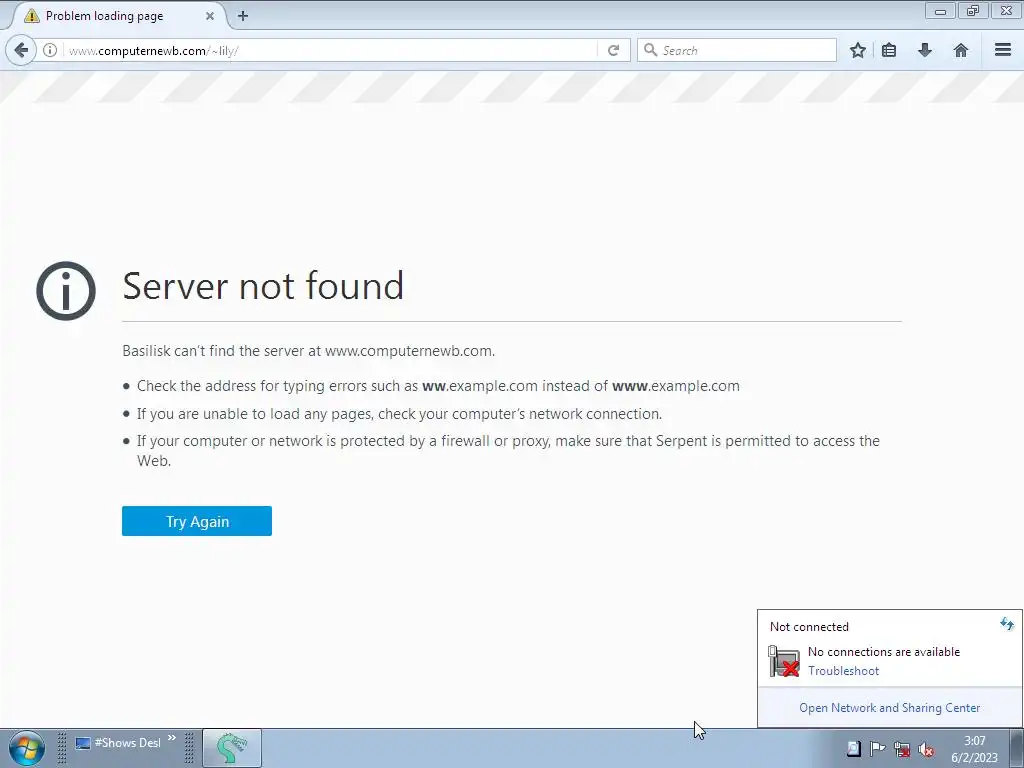The width and height of the screenshot is (1024, 768).
Task: Open the hamburger menu button
Action: 1003,50
